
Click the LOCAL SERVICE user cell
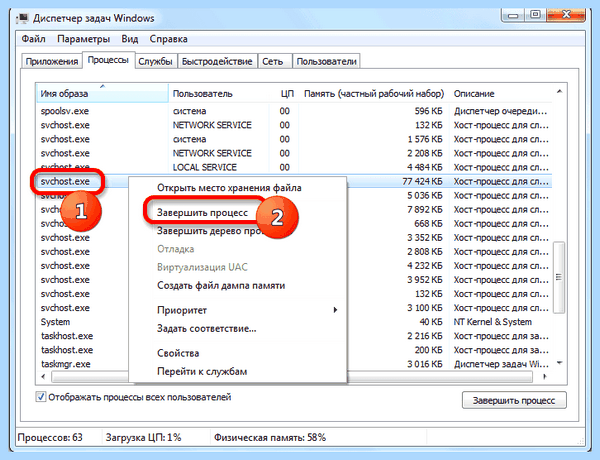(205, 167)
